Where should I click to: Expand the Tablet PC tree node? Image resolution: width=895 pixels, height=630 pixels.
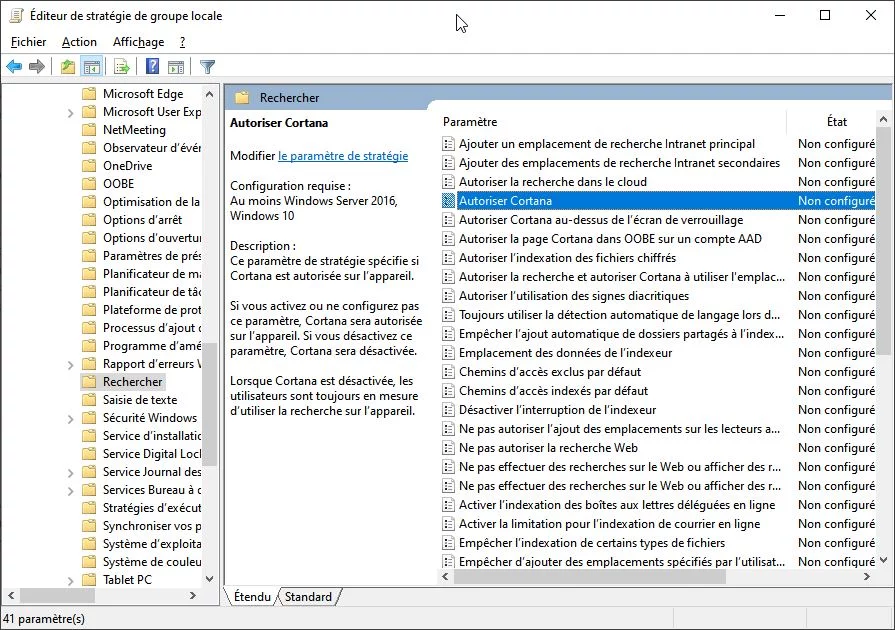pos(71,580)
